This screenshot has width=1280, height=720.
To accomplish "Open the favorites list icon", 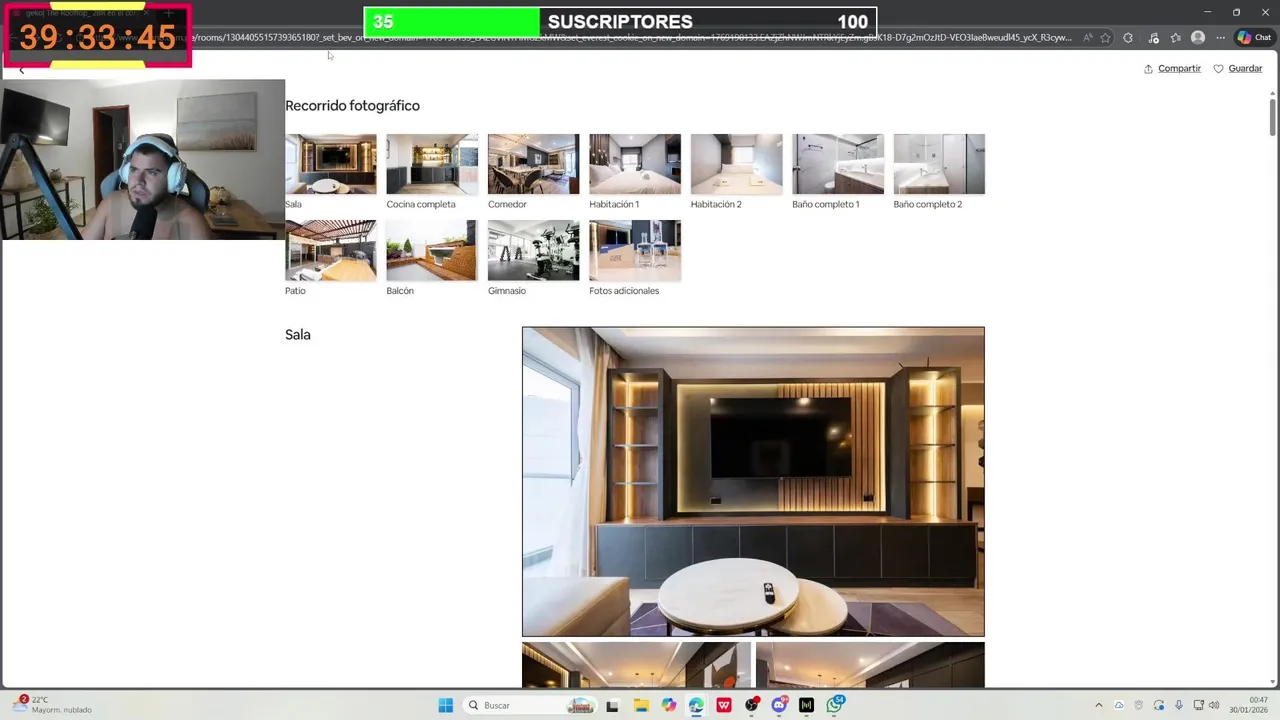I will [x=1175, y=38].
